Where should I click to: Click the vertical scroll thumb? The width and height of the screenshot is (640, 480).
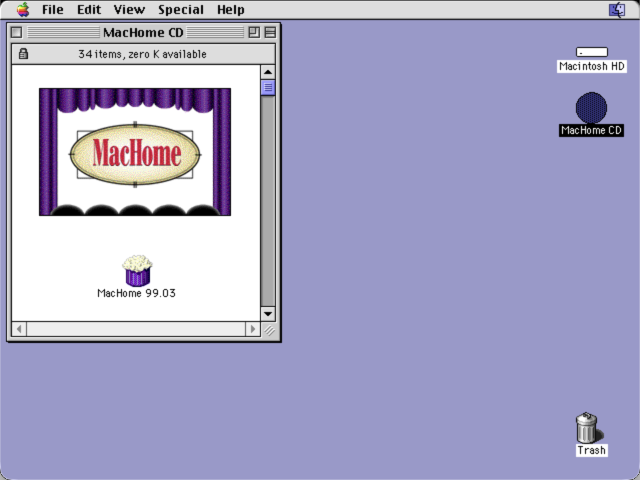268,87
